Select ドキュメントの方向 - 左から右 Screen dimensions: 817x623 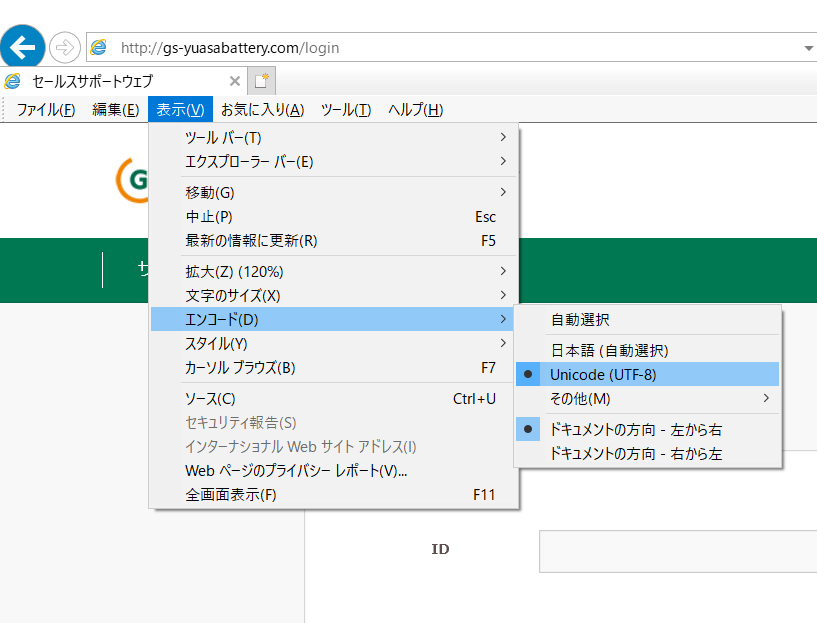click(648, 430)
